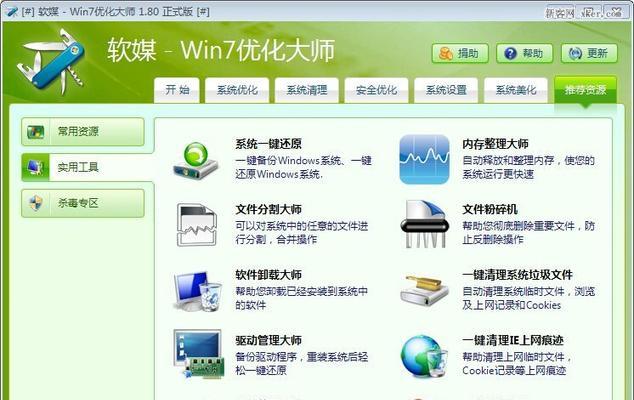Click description 备份驱动程序，重装系统后轻松一键还原
Screen dimensions: 634x400
tap(302, 364)
